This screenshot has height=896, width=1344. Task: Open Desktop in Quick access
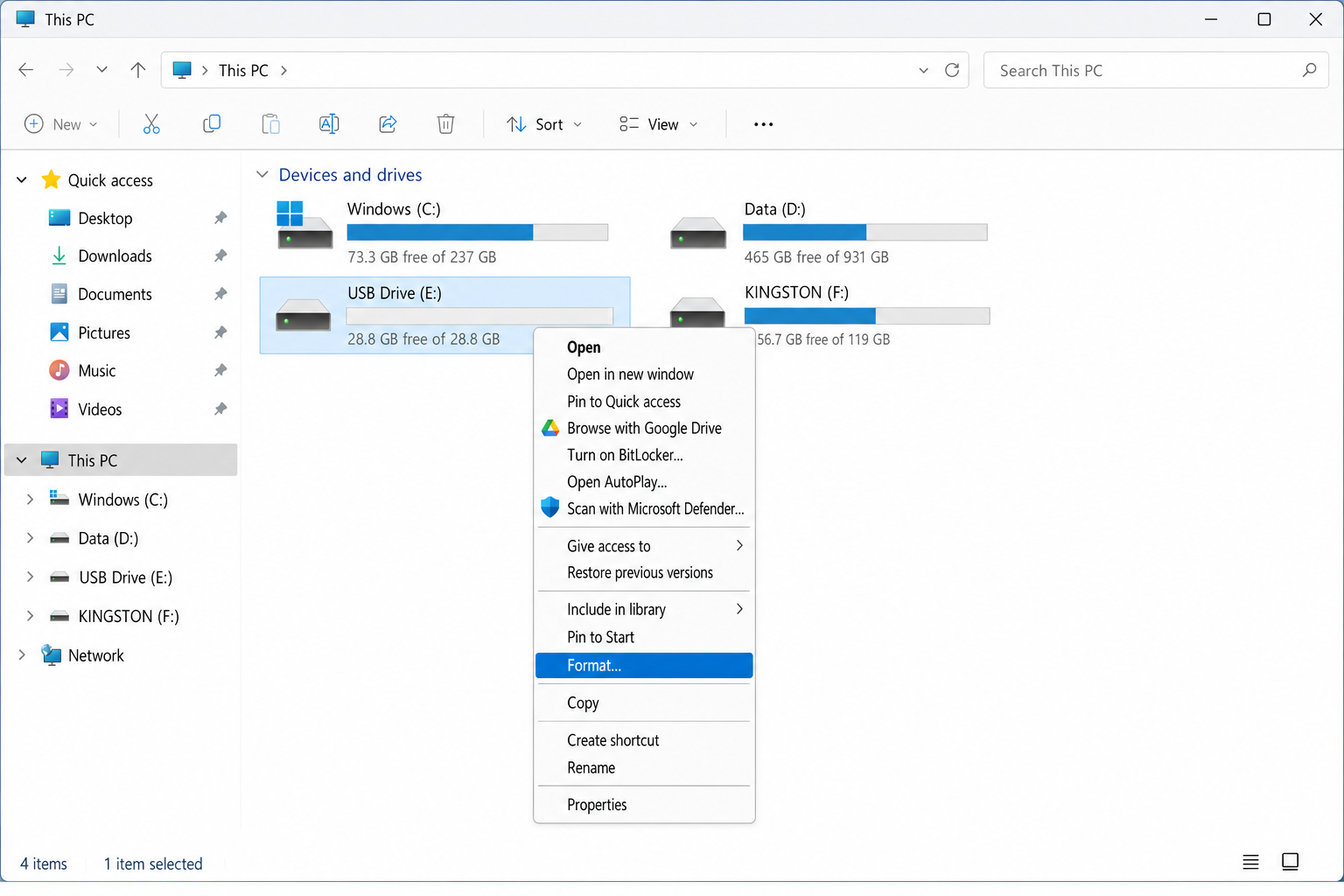coord(105,219)
